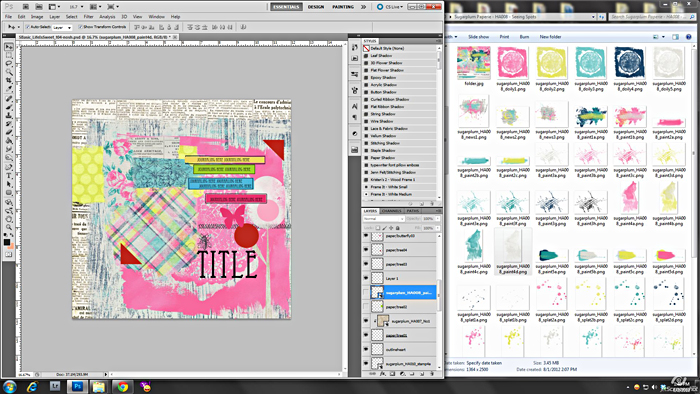This screenshot has height=394, width=700.
Task: Open Lightroom from the taskbar
Action: [55, 386]
